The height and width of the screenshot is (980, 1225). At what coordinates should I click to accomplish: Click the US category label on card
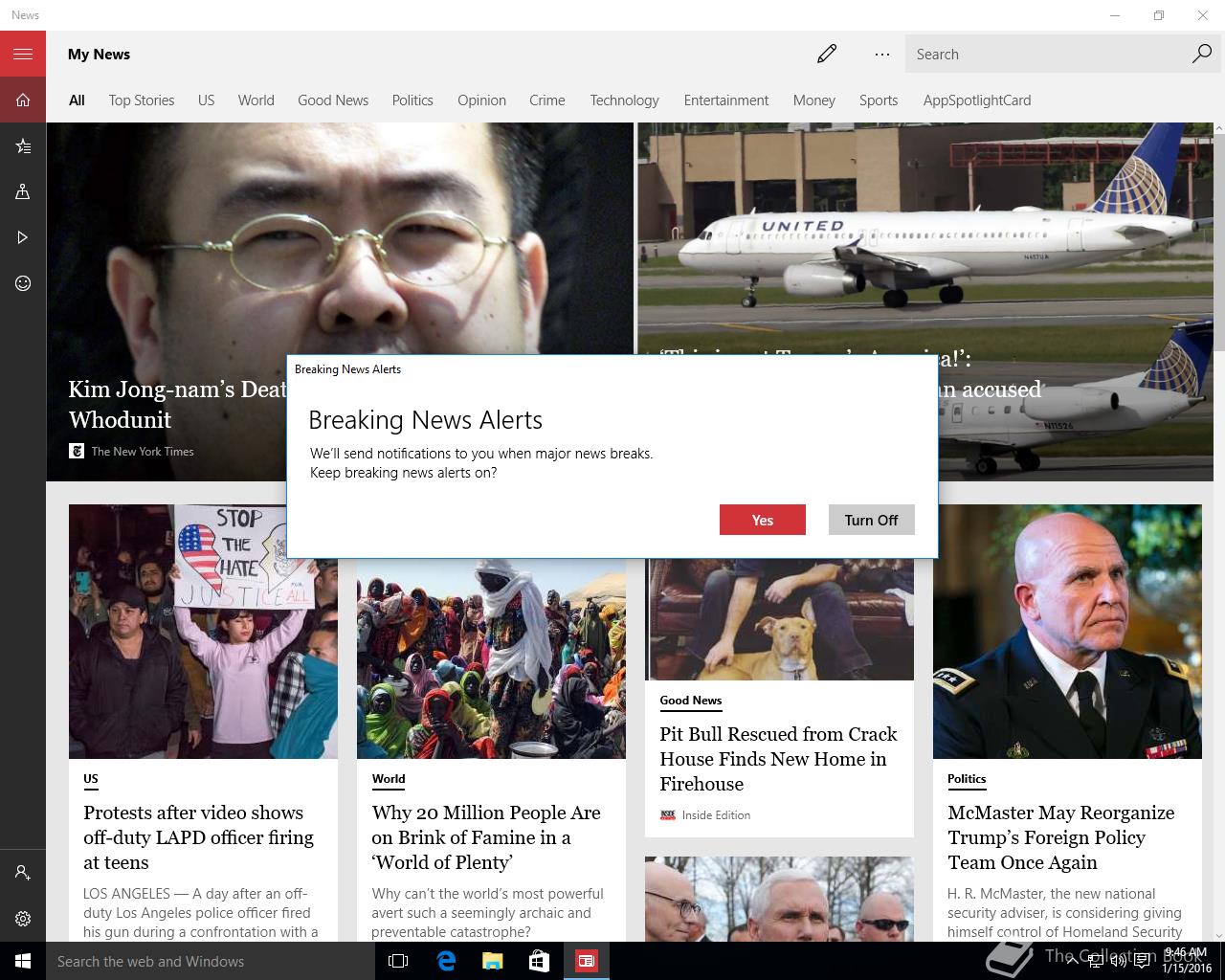coord(91,779)
